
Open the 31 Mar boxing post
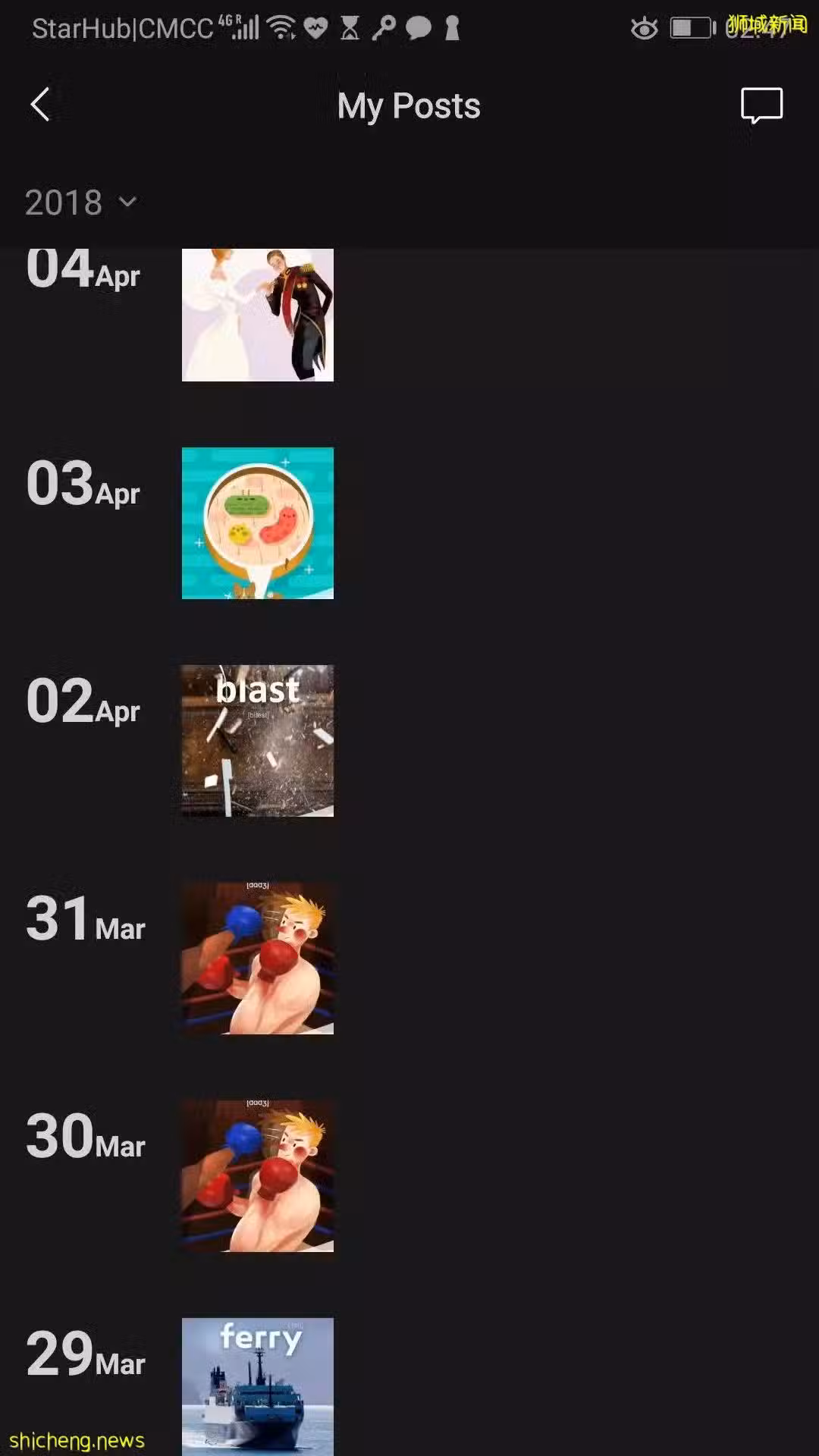coord(258,959)
